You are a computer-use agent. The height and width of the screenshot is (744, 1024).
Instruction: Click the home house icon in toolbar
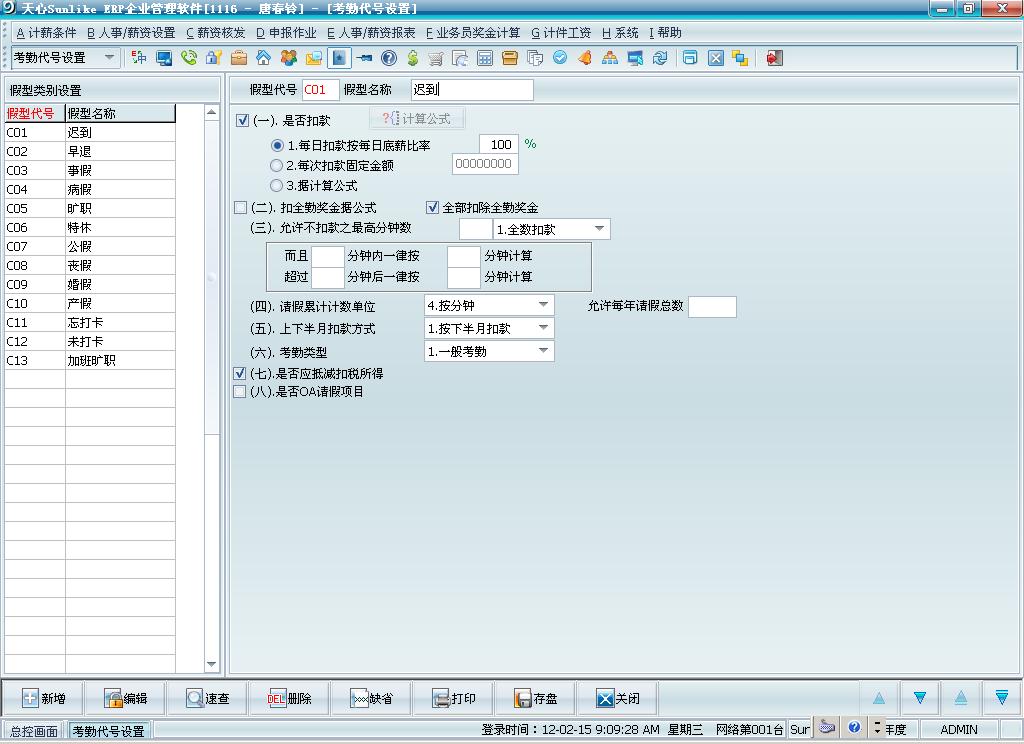pos(263,58)
